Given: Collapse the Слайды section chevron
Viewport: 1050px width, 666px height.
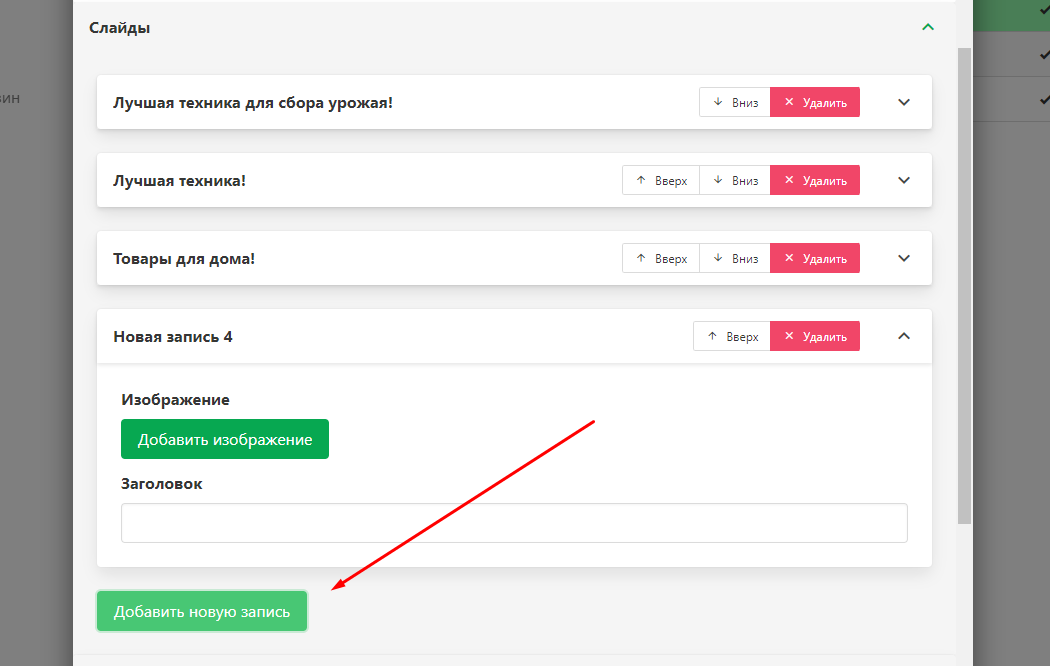Looking at the screenshot, I should coord(927,28).
